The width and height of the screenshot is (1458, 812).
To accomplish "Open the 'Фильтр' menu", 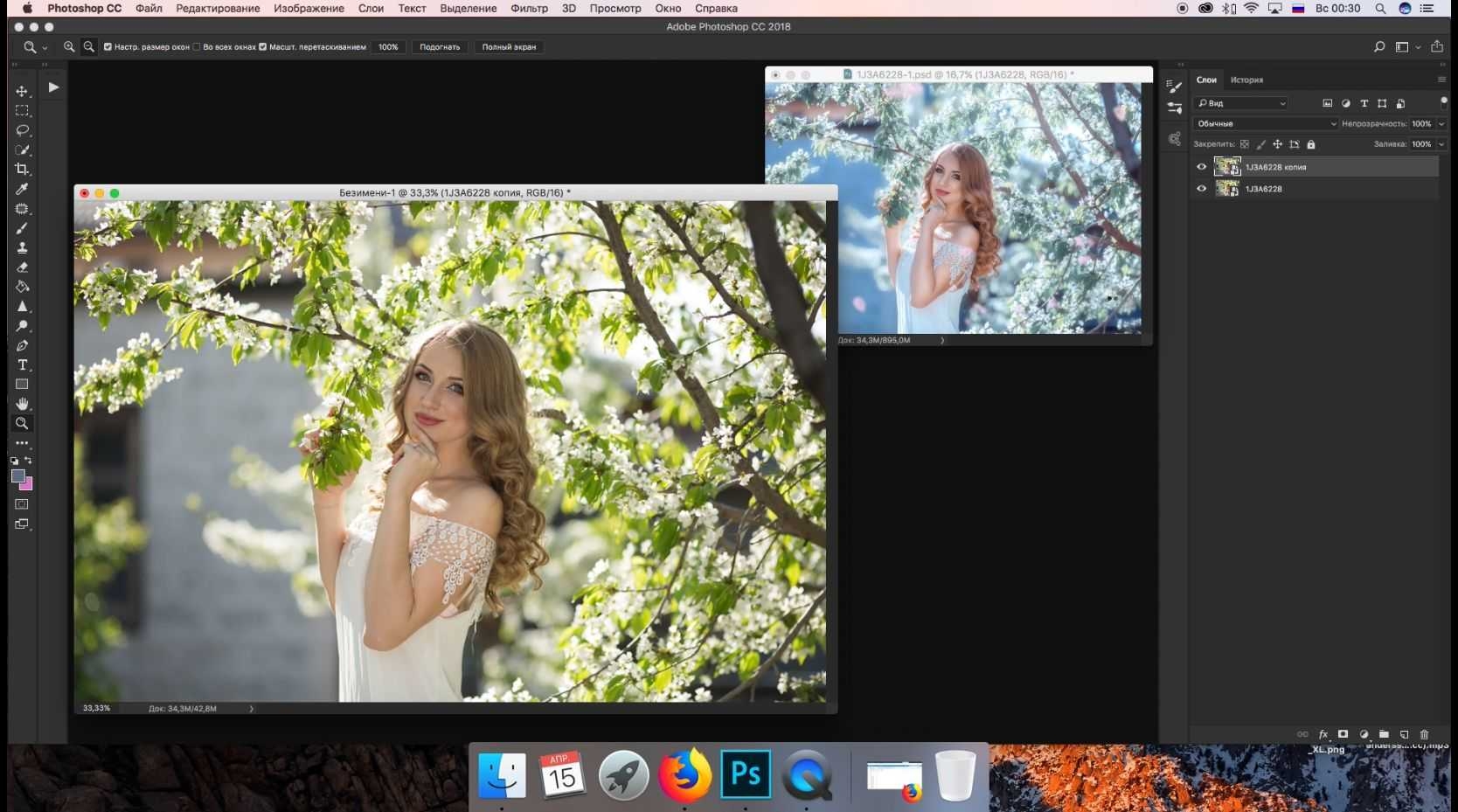I will 529,8.
